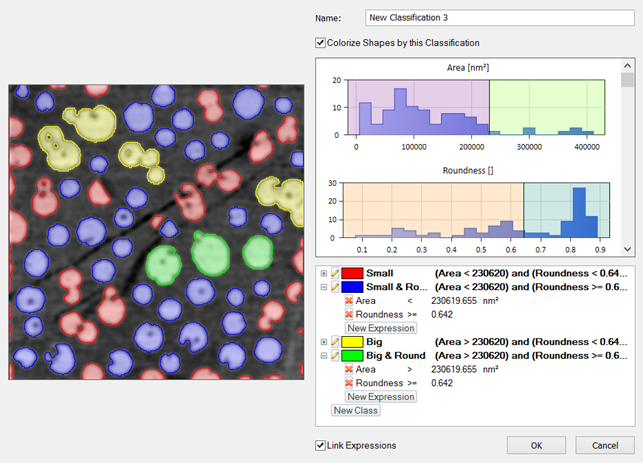Image resolution: width=643 pixels, height=463 pixels.
Task: Click the edit pencil icon for Big class
Action: click(336, 342)
